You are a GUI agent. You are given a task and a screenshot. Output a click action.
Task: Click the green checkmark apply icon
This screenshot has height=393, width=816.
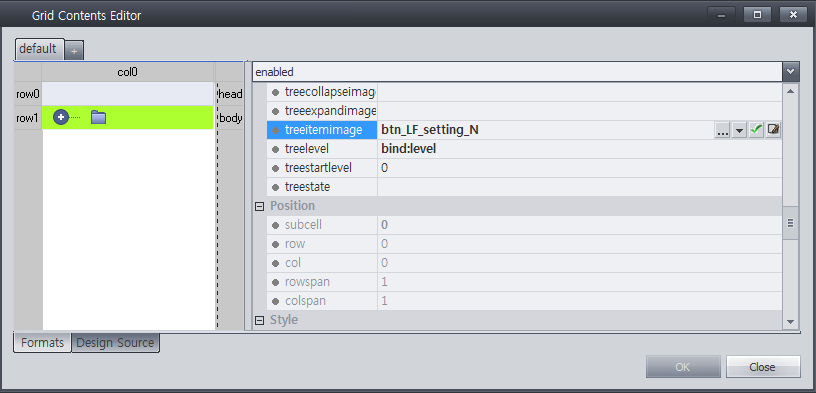756,130
